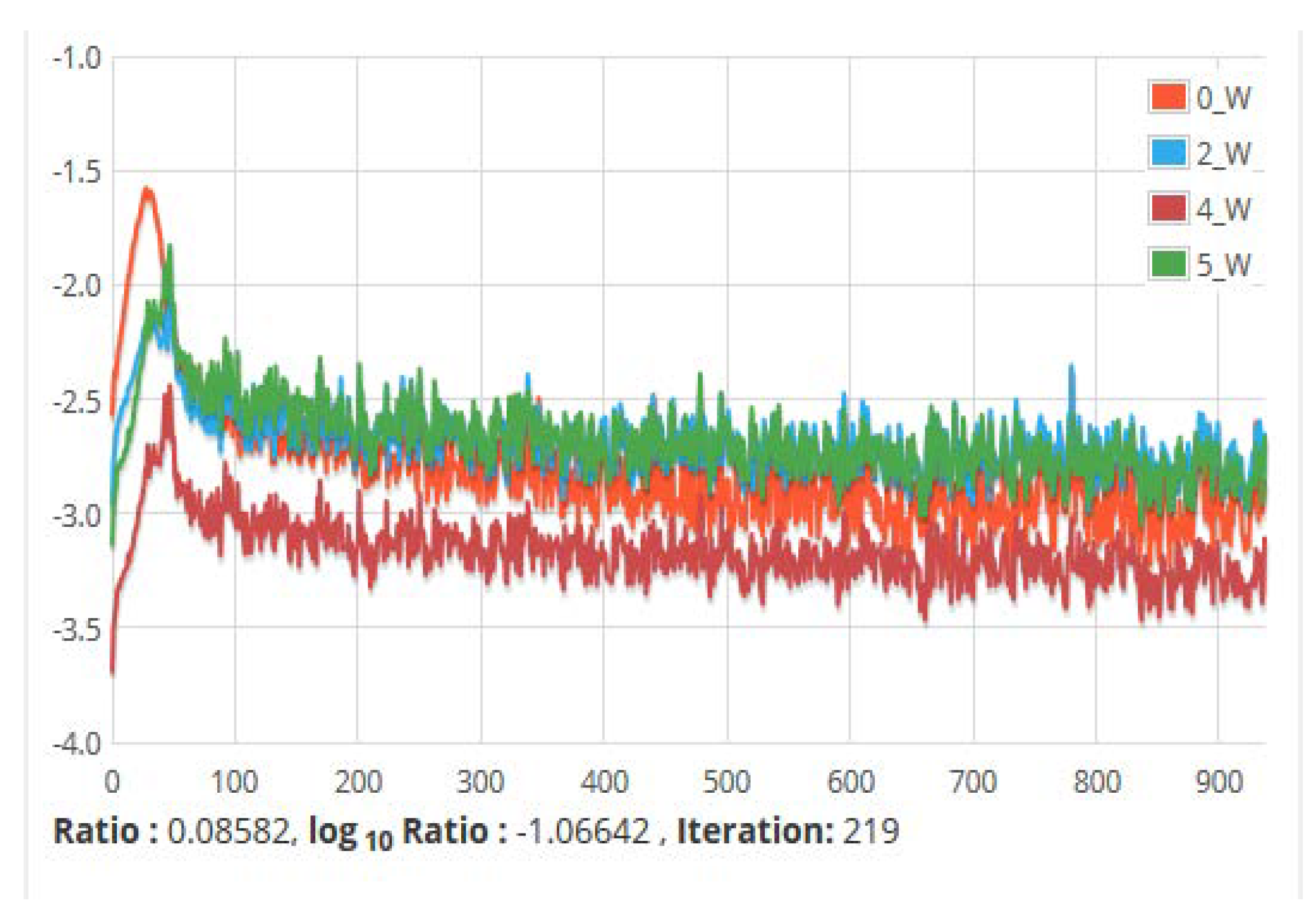
Task: Hide the 5_W series via its label
Action: click(1223, 265)
